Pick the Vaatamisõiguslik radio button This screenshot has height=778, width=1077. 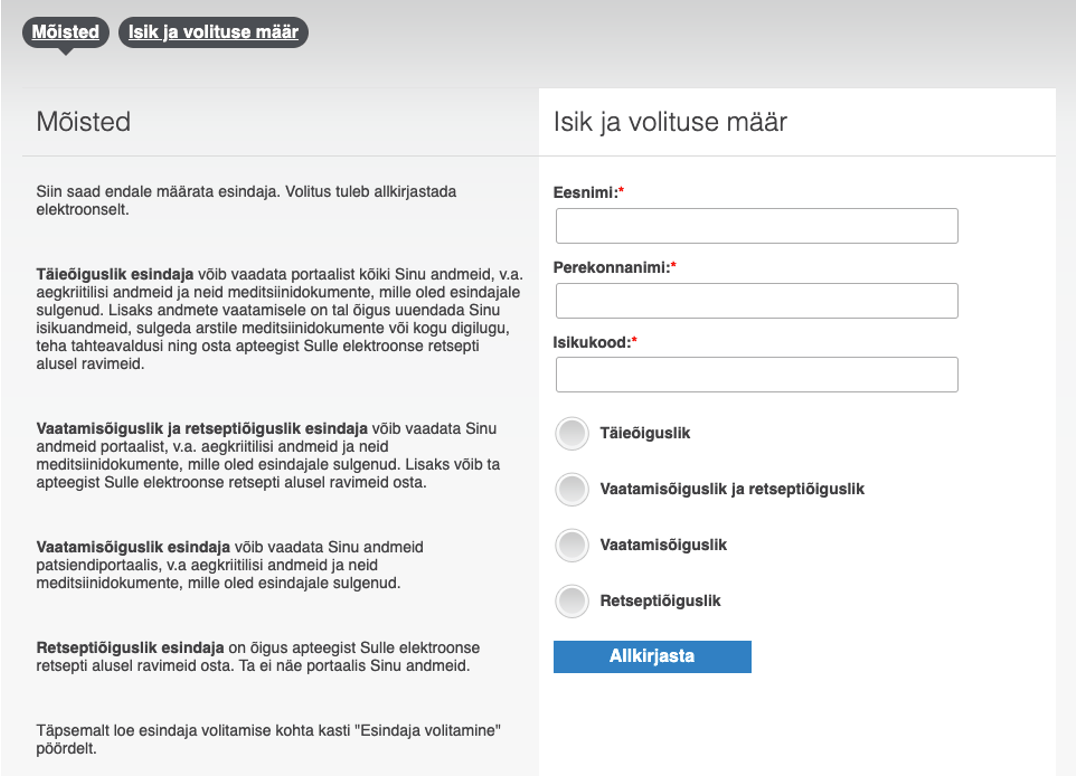(x=571, y=546)
